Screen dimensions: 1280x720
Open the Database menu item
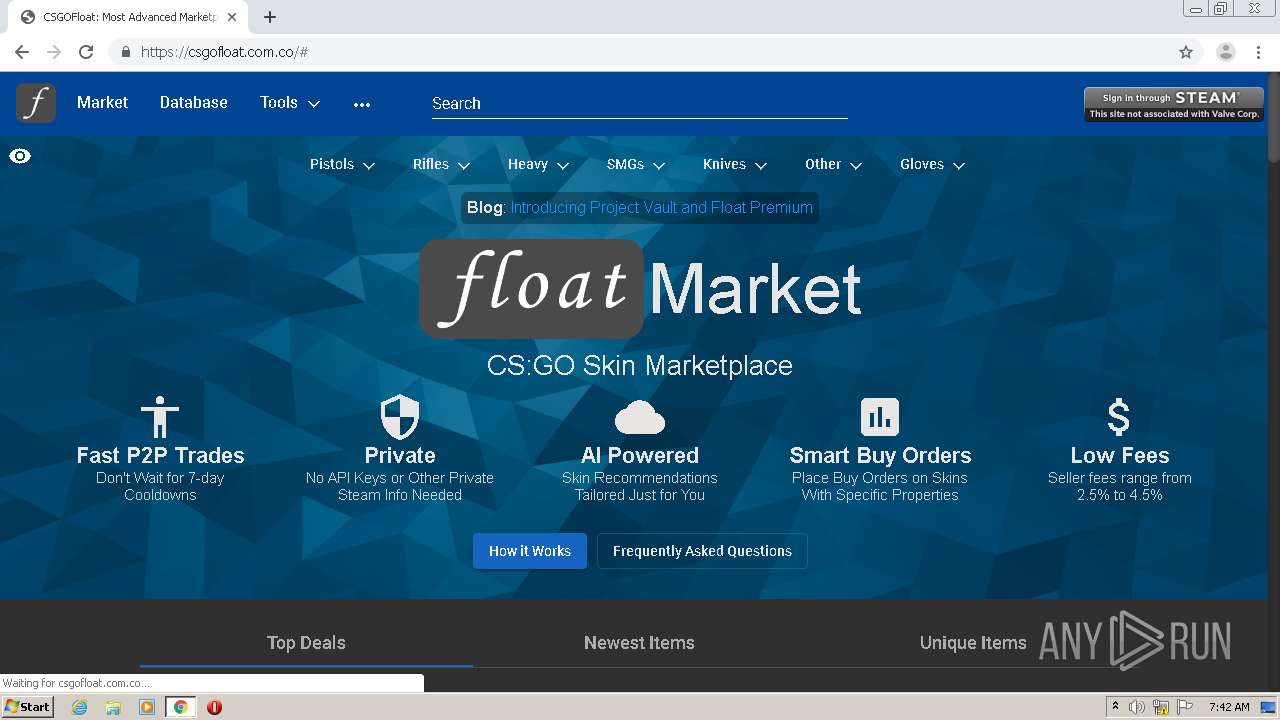pos(194,103)
